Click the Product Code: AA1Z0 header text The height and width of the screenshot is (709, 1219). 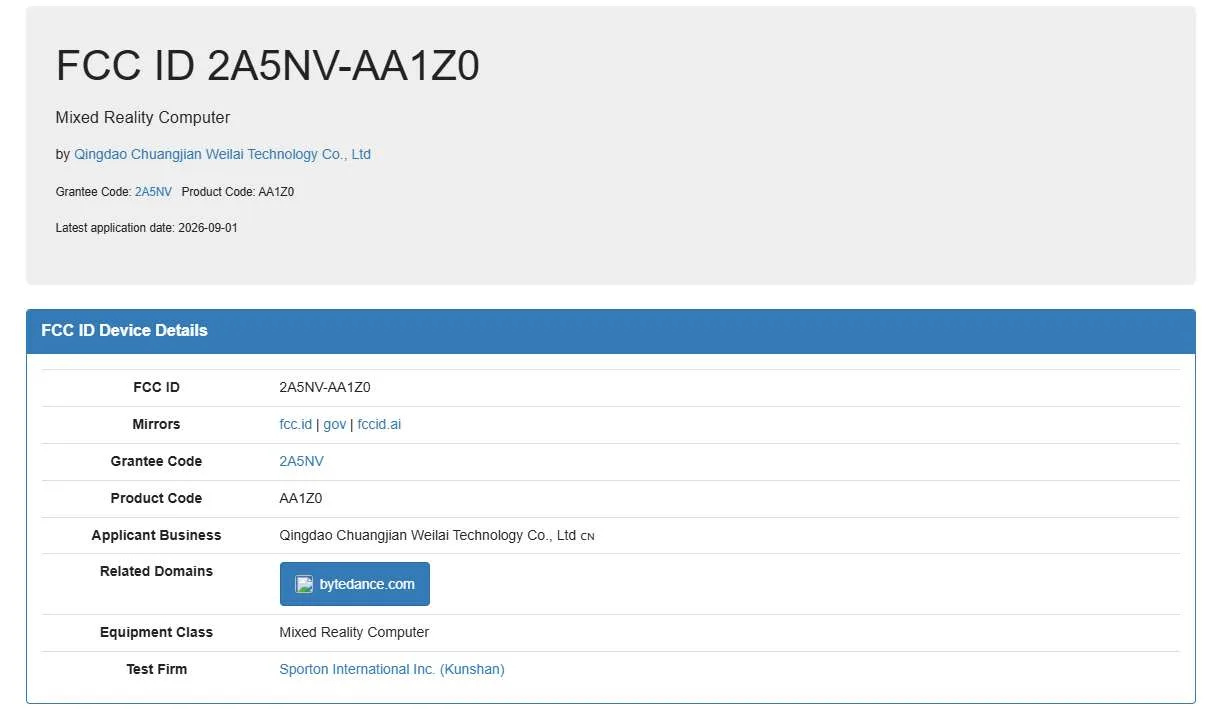point(238,191)
